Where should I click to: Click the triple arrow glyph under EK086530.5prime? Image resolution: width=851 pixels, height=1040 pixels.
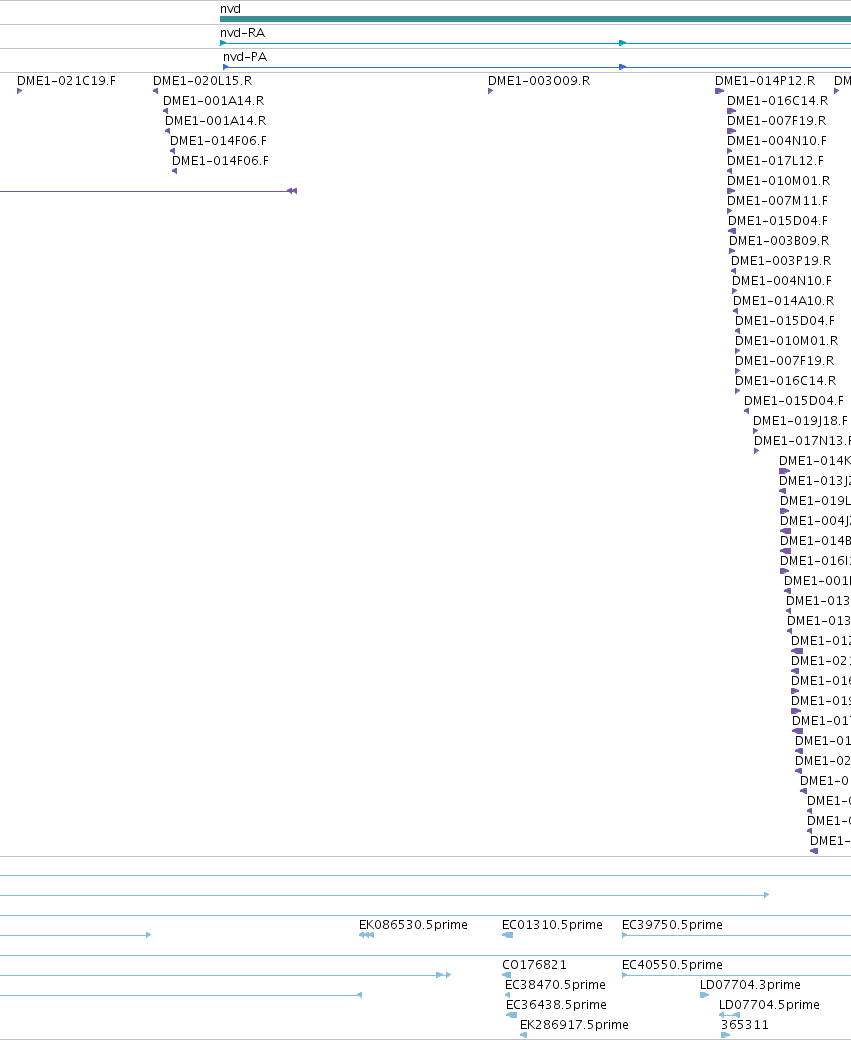(366, 935)
